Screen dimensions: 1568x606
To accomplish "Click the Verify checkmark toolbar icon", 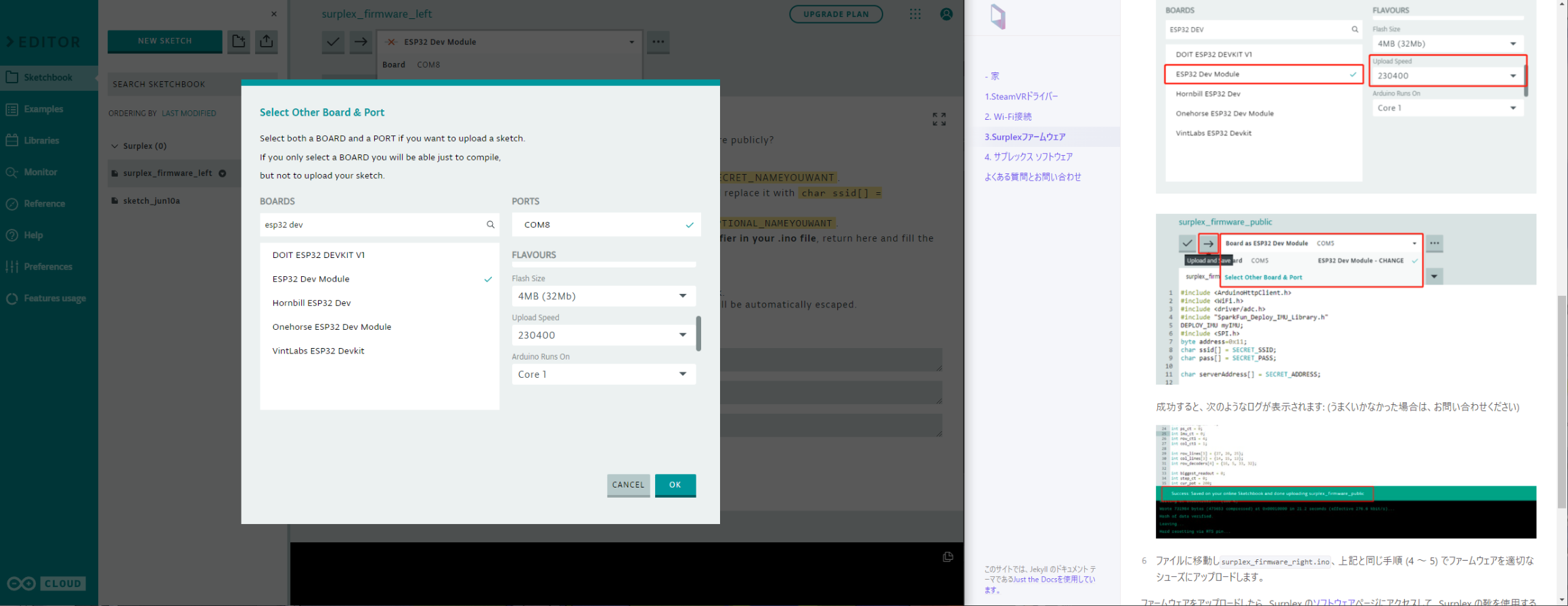I will pyautogui.click(x=333, y=42).
